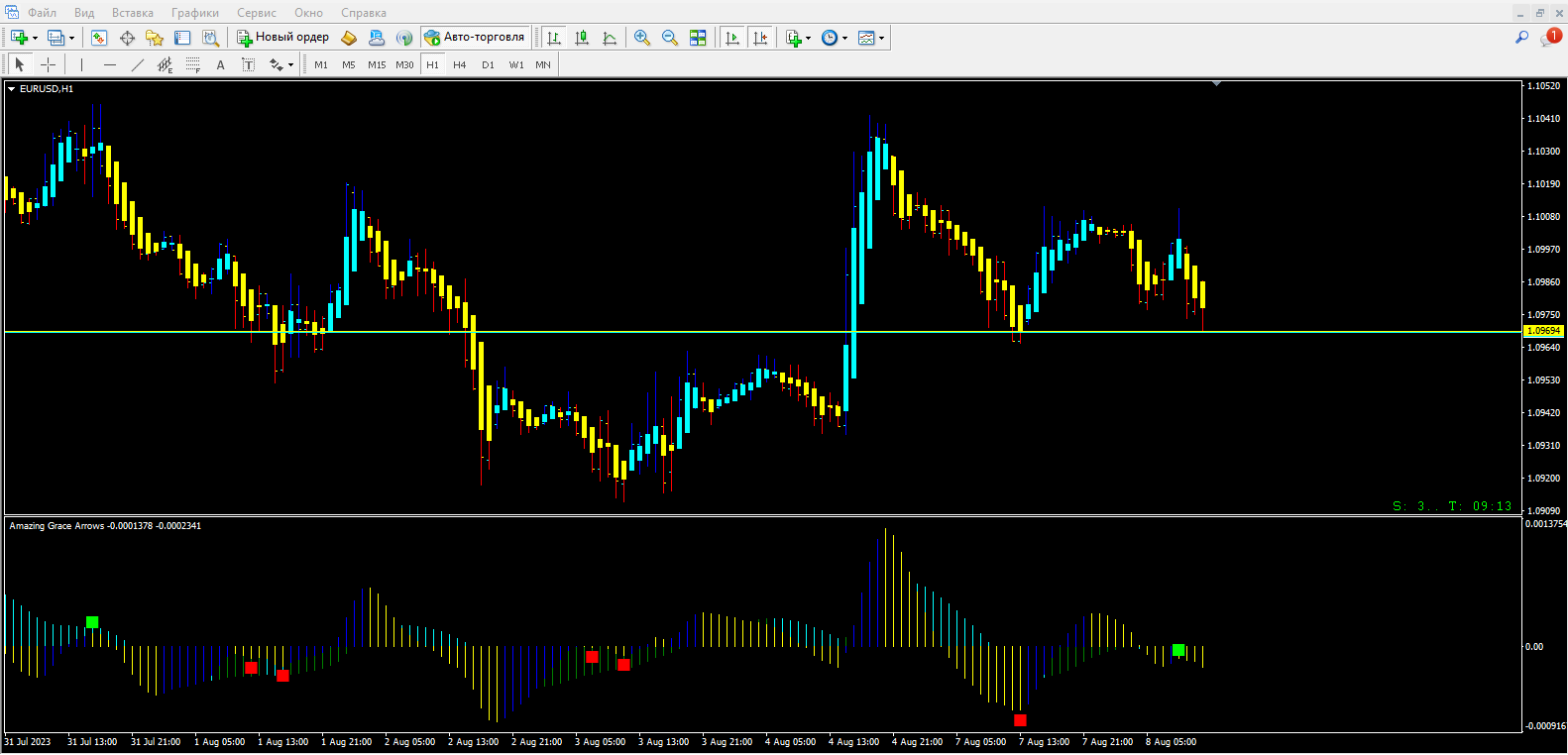This screenshot has width=1568, height=755.
Task: Click the Zoom In magnifier icon
Action: point(642,38)
